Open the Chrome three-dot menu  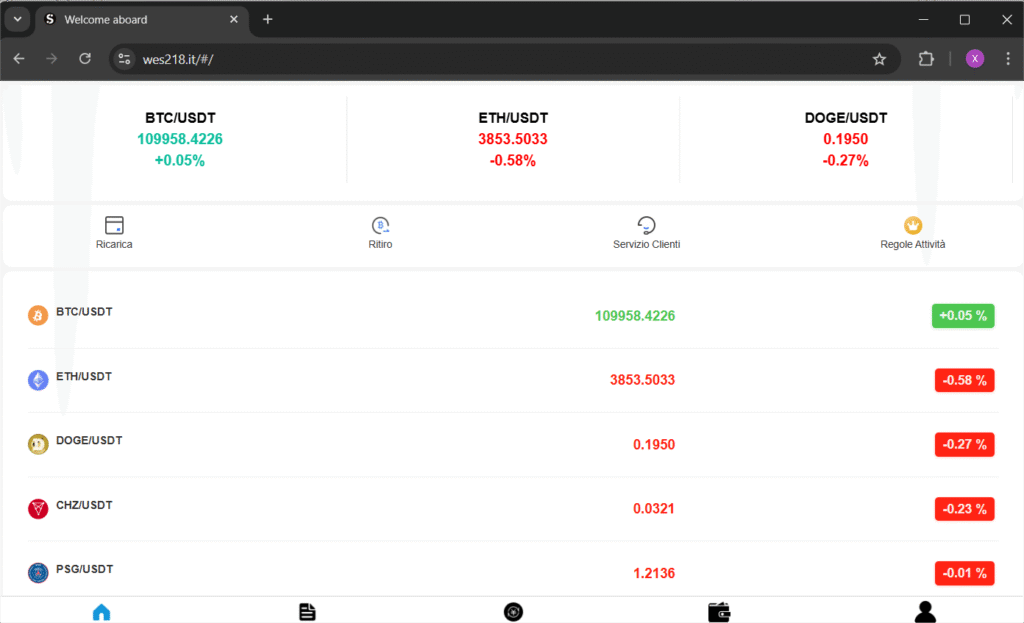(x=1005, y=59)
